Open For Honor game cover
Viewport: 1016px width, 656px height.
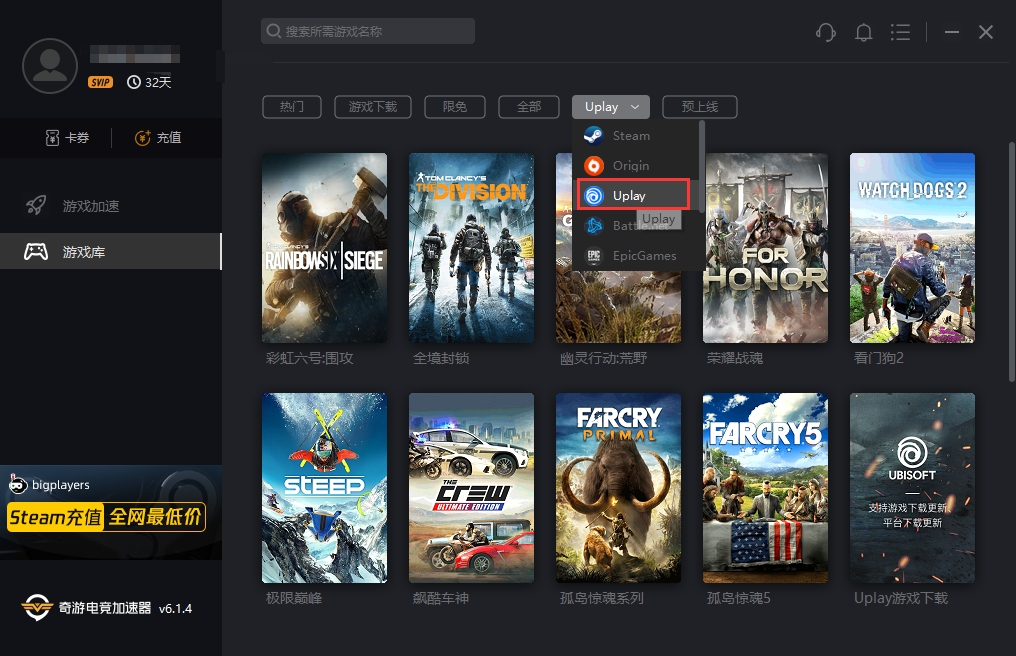pos(765,248)
